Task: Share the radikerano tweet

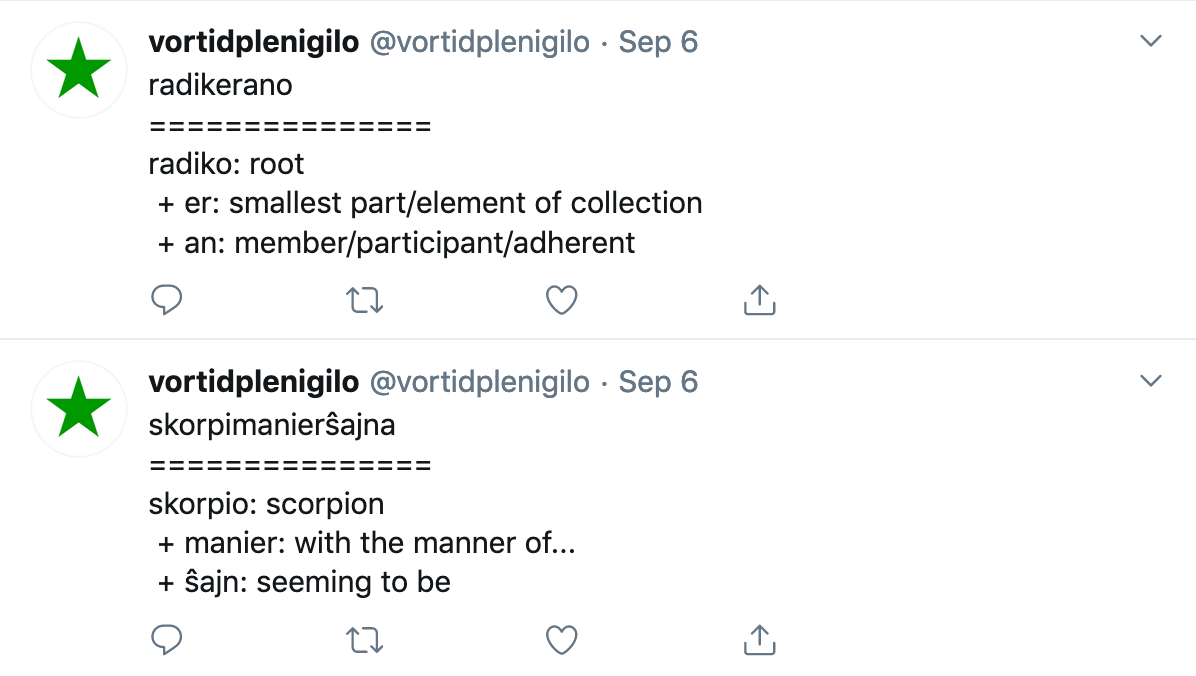Action: pyautogui.click(x=760, y=300)
